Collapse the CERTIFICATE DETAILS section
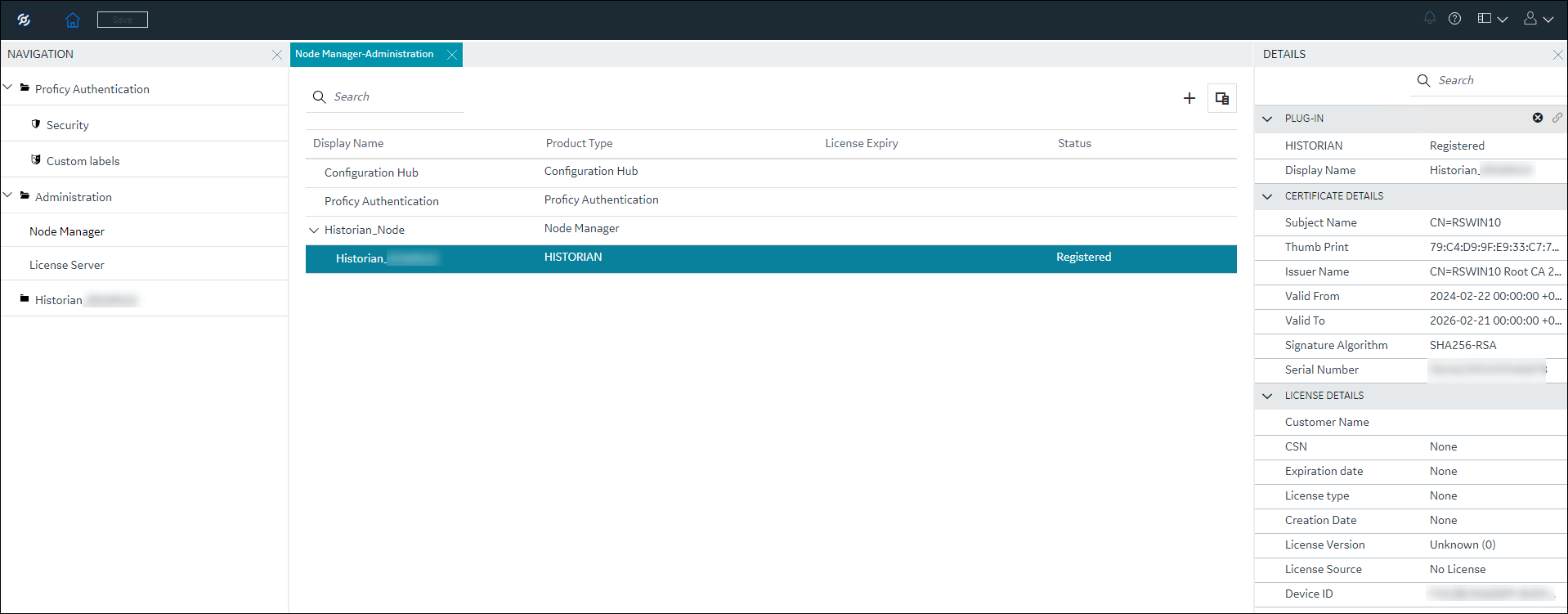Viewport: 1568px width, 614px height. [1267, 196]
